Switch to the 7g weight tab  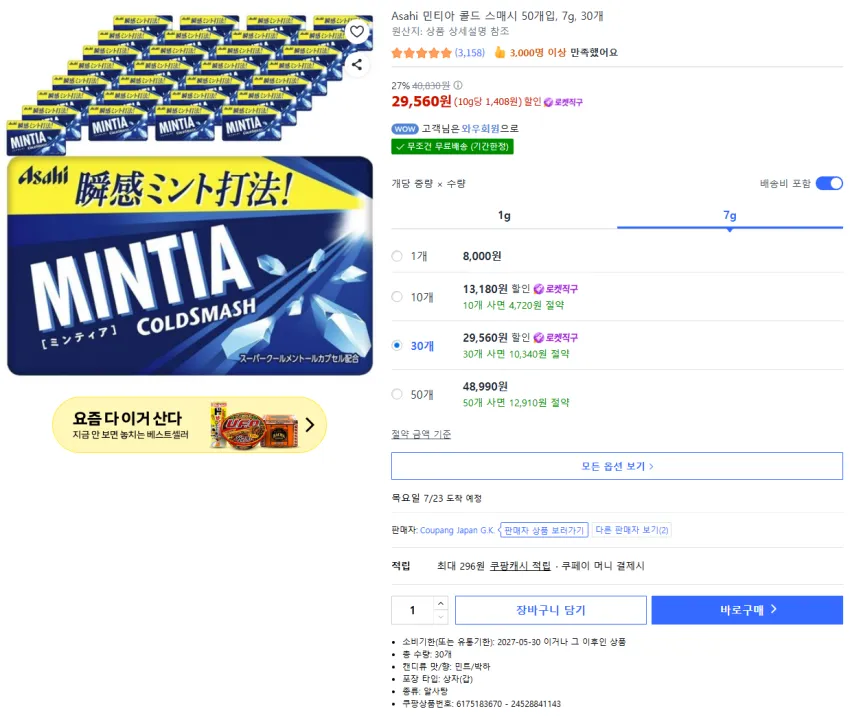pos(730,216)
